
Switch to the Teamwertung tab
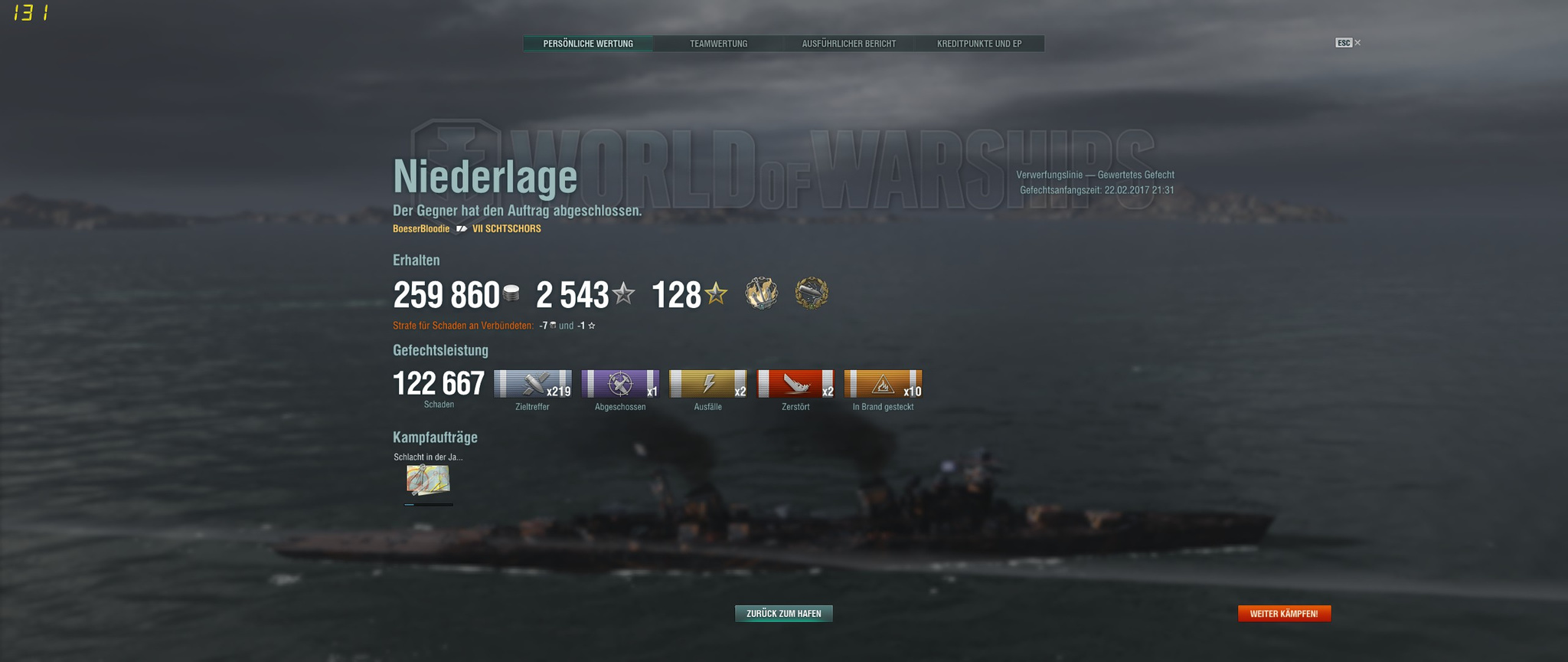718,44
